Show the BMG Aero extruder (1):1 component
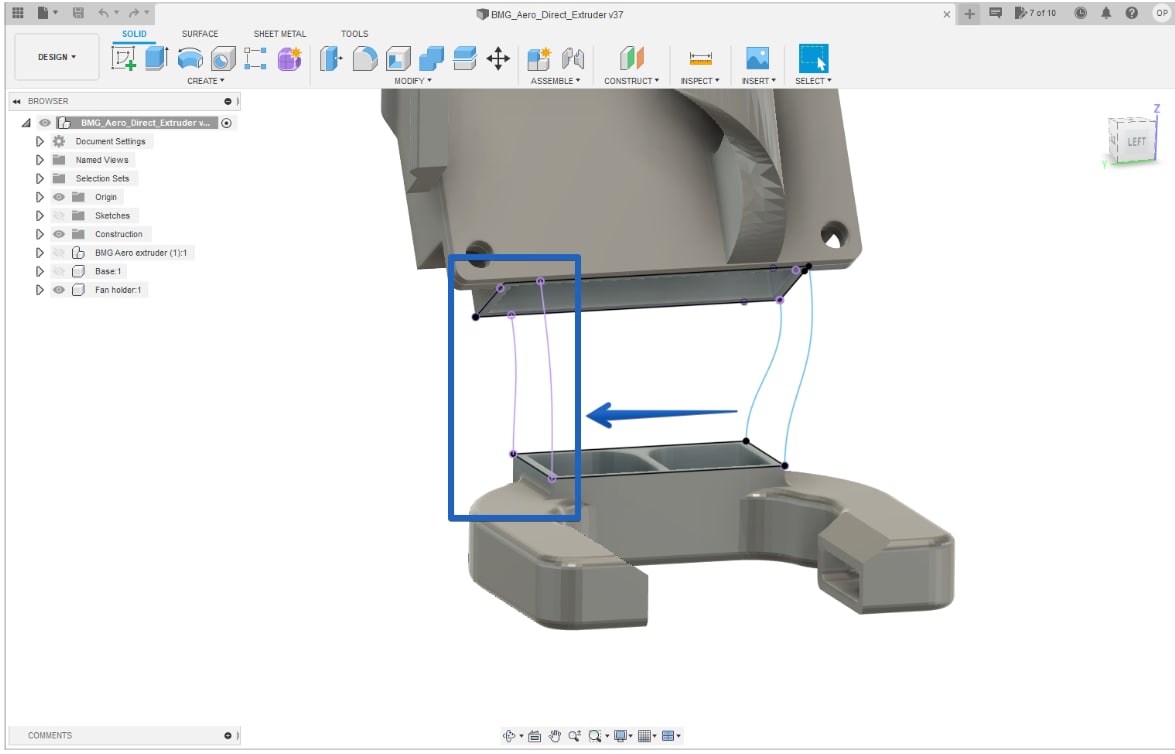This screenshot has width=1175, height=754. (58, 253)
